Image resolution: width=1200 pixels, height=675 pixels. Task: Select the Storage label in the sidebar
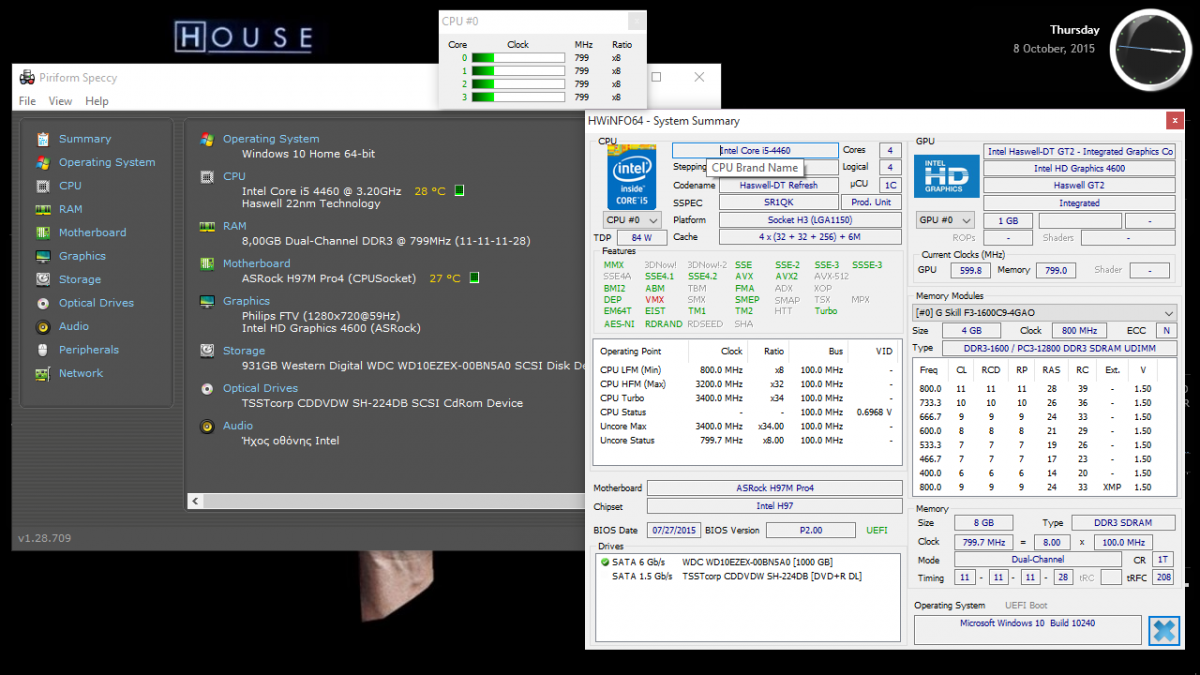80,280
